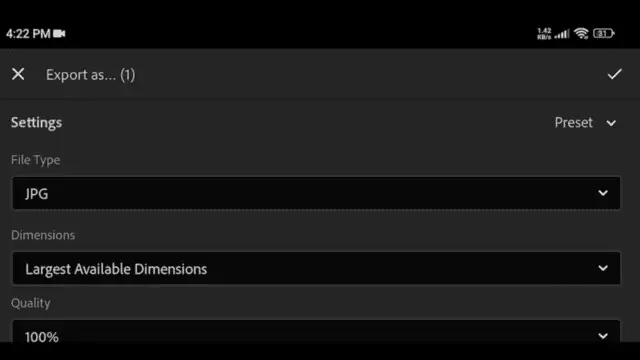The width and height of the screenshot is (640, 360).
Task: Tap the screen recording camera icon
Action: [59, 33]
